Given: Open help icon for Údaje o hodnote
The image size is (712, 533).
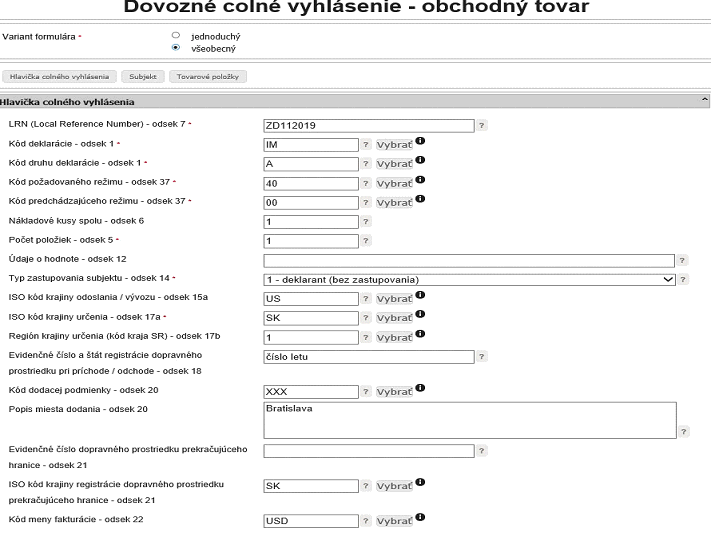Looking at the screenshot, I should pos(682,260).
